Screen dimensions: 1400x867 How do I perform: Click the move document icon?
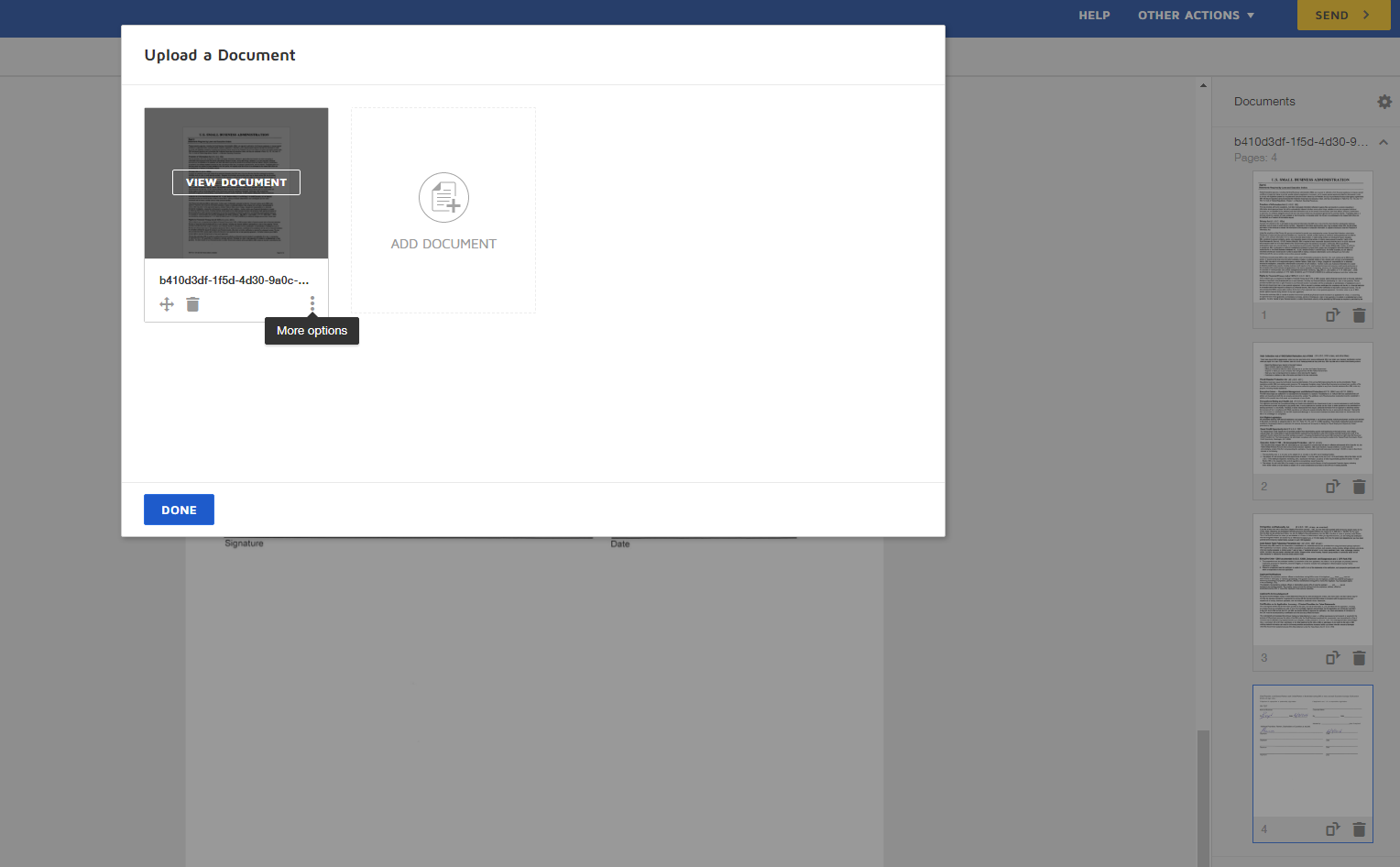167,304
